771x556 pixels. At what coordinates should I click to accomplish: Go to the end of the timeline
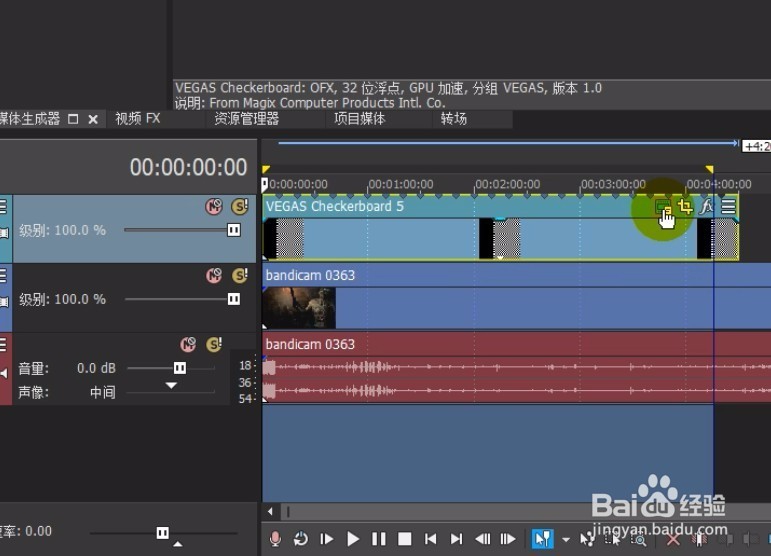(456, 539)
